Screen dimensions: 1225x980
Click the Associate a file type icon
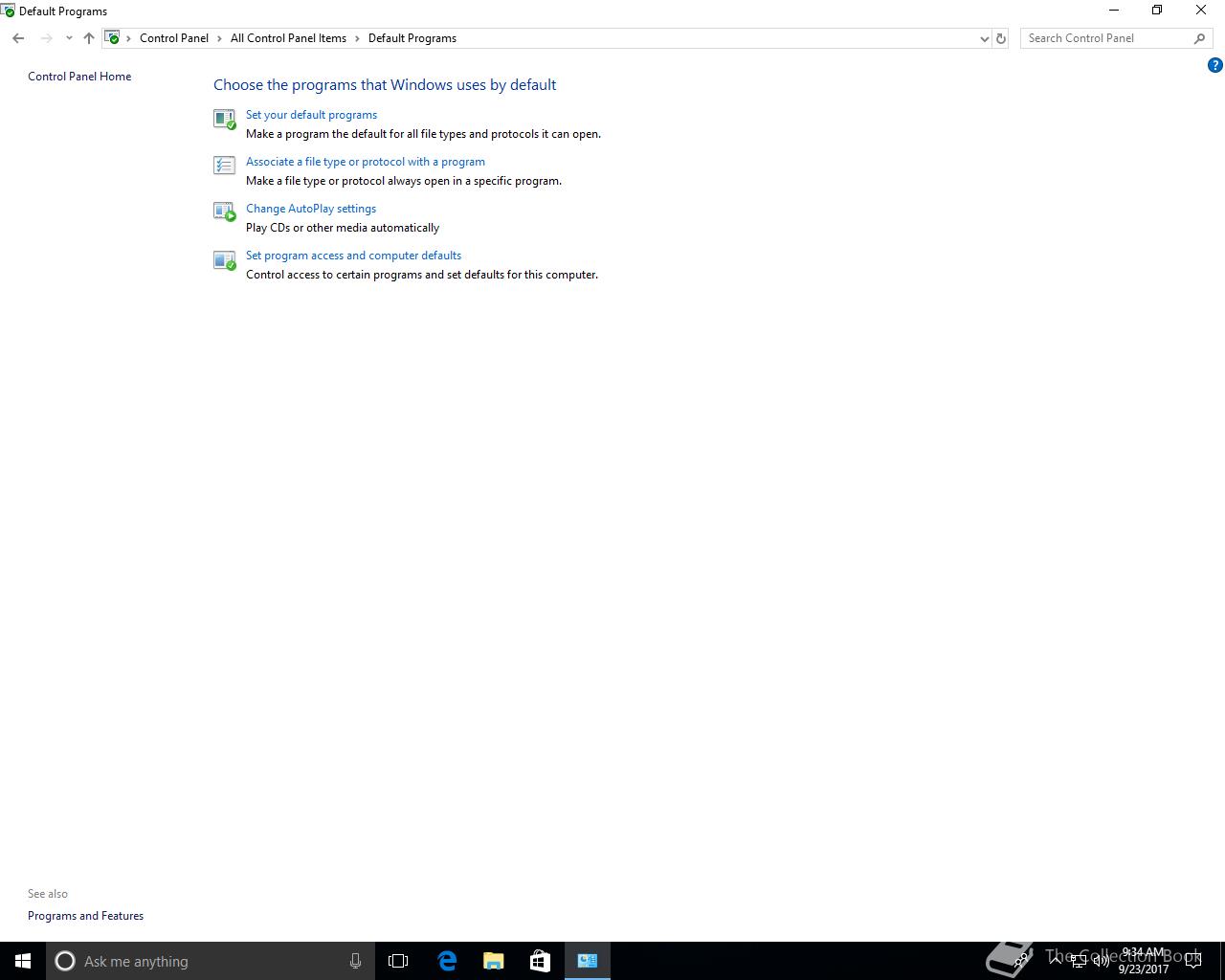click(x=224, y=166)
